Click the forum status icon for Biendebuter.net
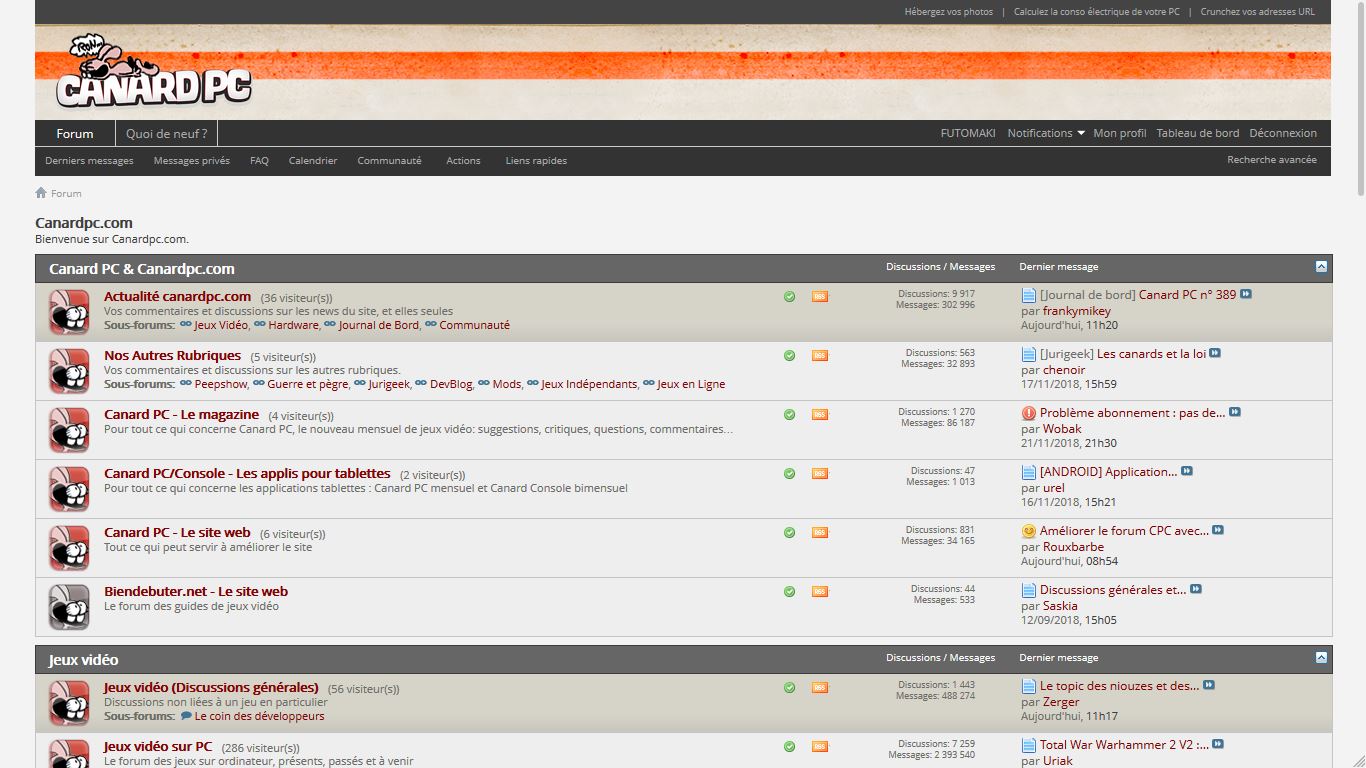Screen dimensions: 1366x768 coord(69,606)
